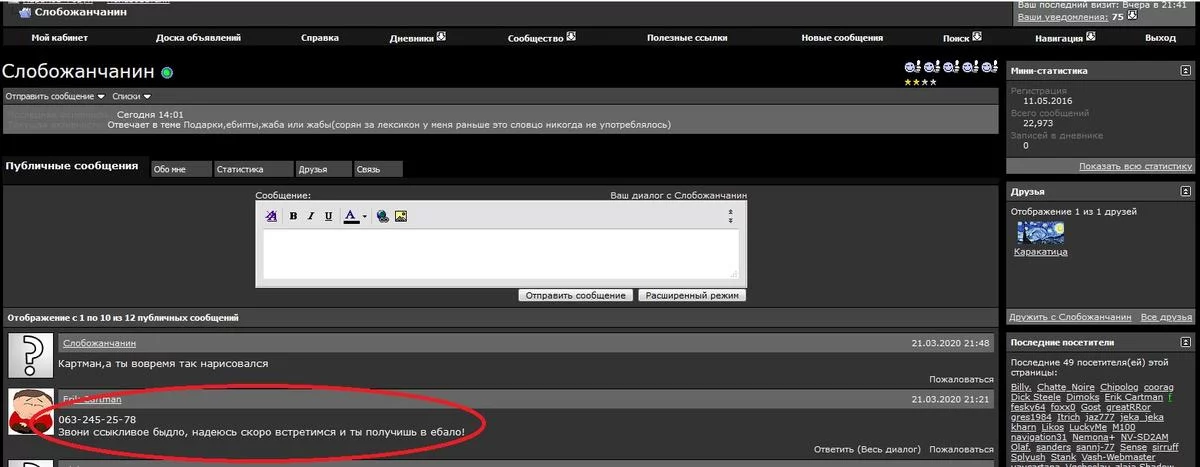Open visitor greatRRor profile
Screen dimensions: 1200x467
pos(1128,408)
